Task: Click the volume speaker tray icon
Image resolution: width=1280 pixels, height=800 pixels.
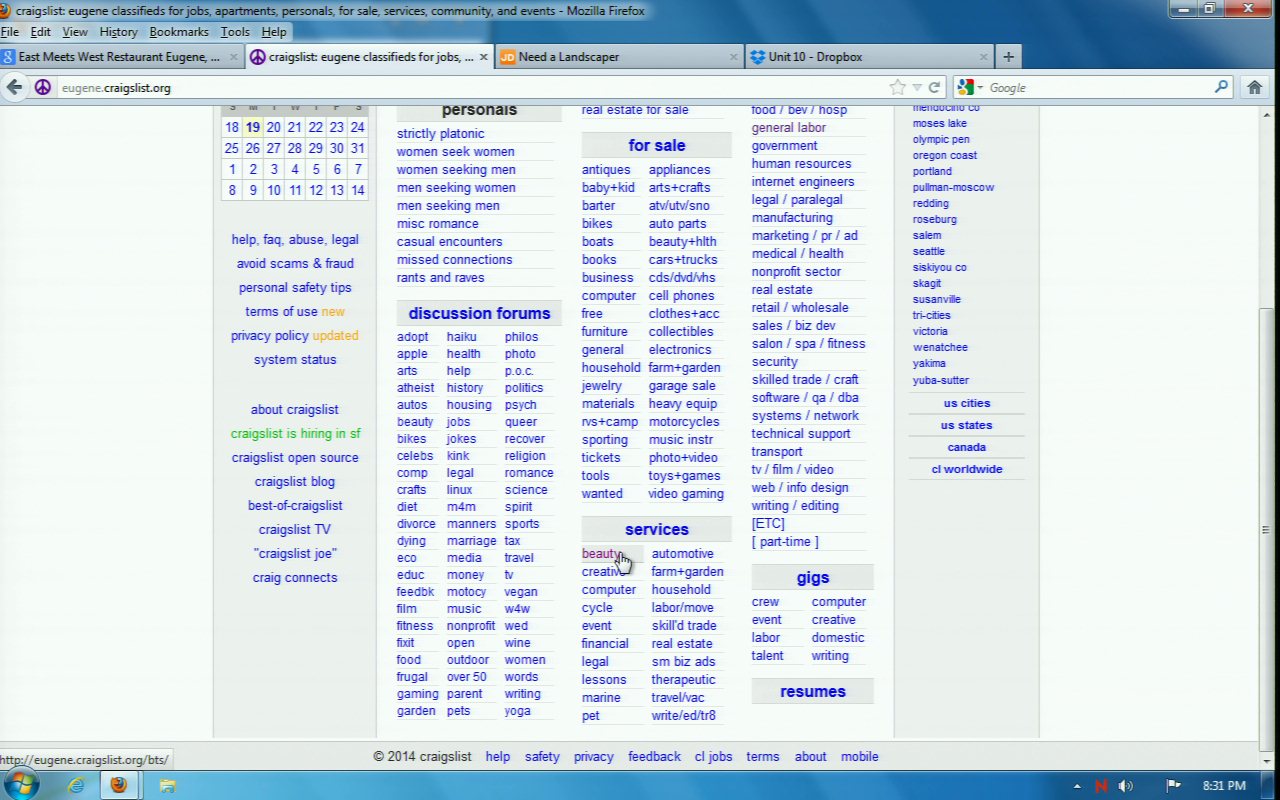Action: pyautogui.click(x=1126, y=786)
